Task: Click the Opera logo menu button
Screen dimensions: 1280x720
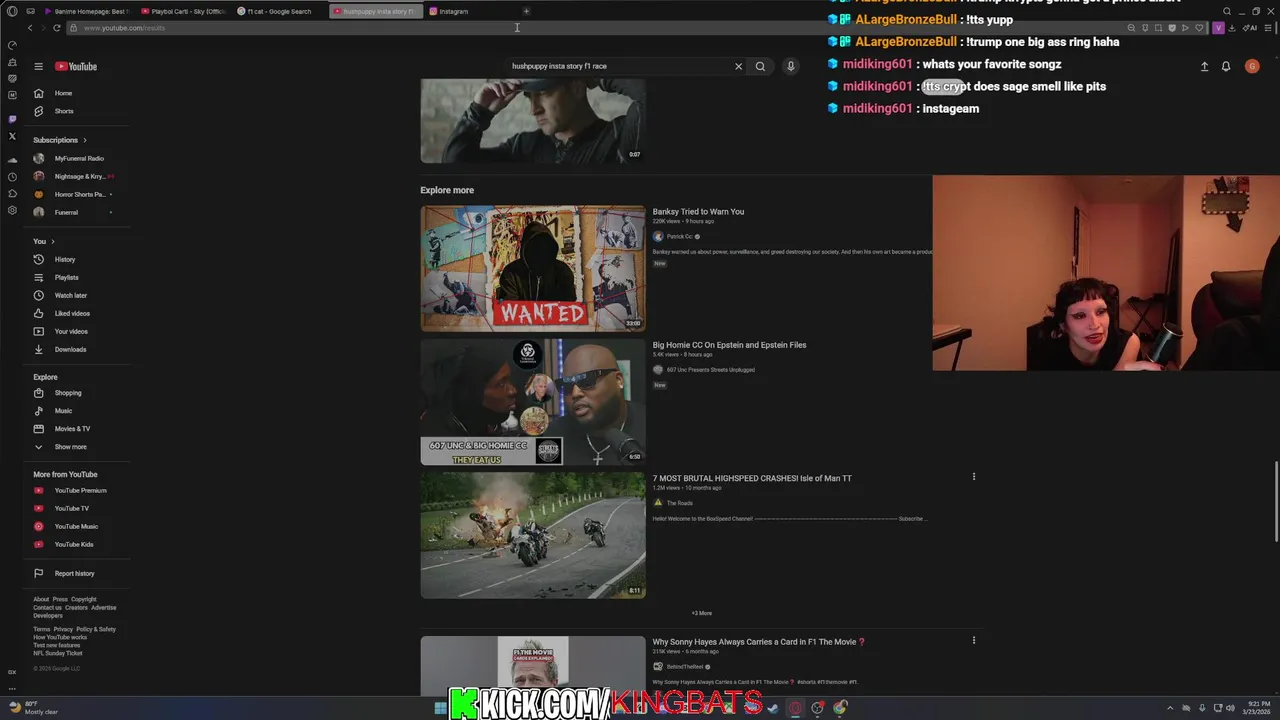Action: pyautogui.click(x=12, y=11)
